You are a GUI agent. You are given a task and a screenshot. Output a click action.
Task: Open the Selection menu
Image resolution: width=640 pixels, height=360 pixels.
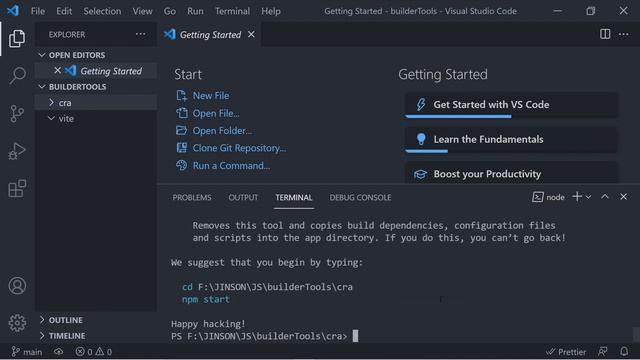tap(102, 11)
